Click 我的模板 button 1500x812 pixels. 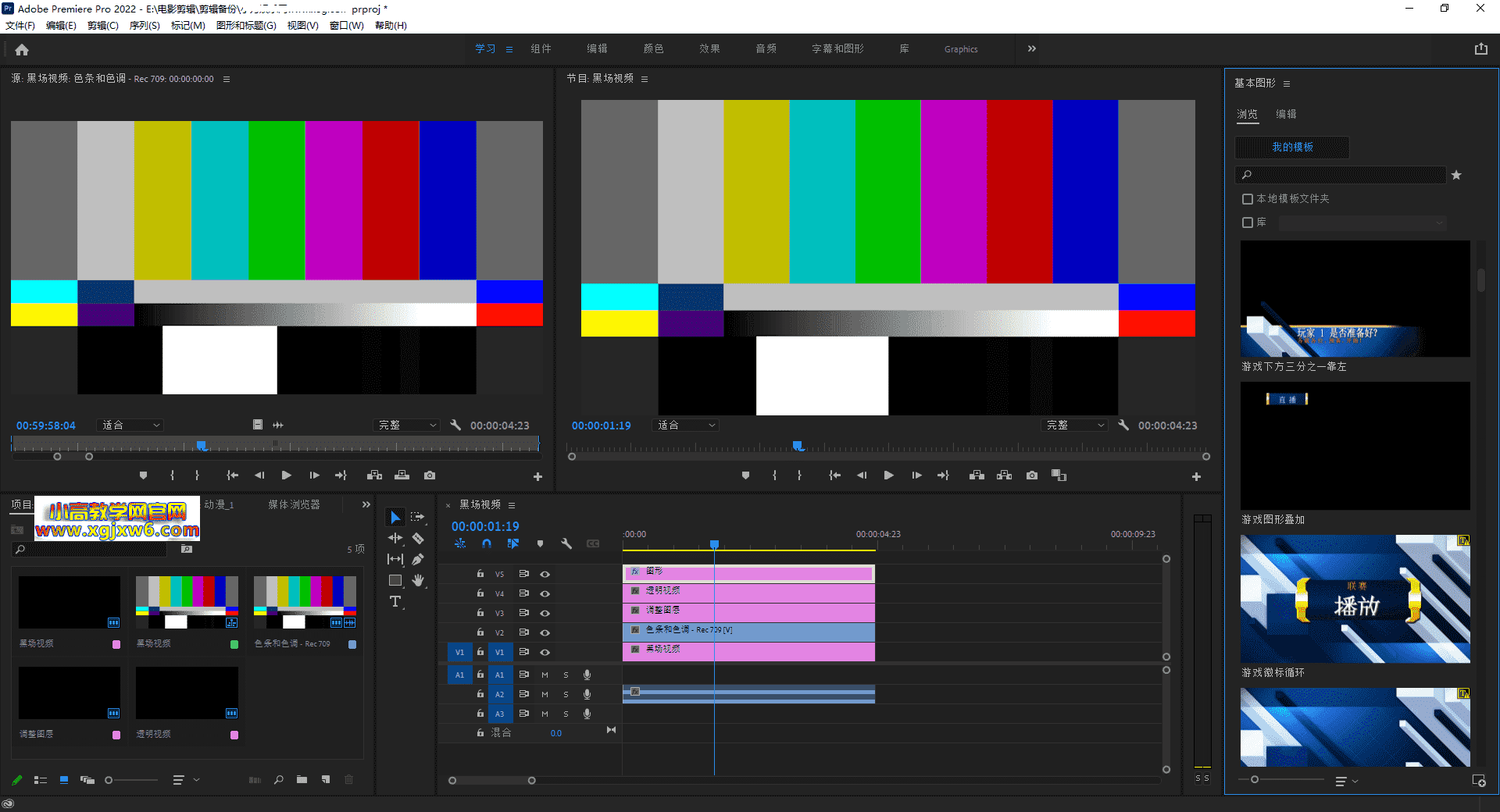(x=1292, y=147)
